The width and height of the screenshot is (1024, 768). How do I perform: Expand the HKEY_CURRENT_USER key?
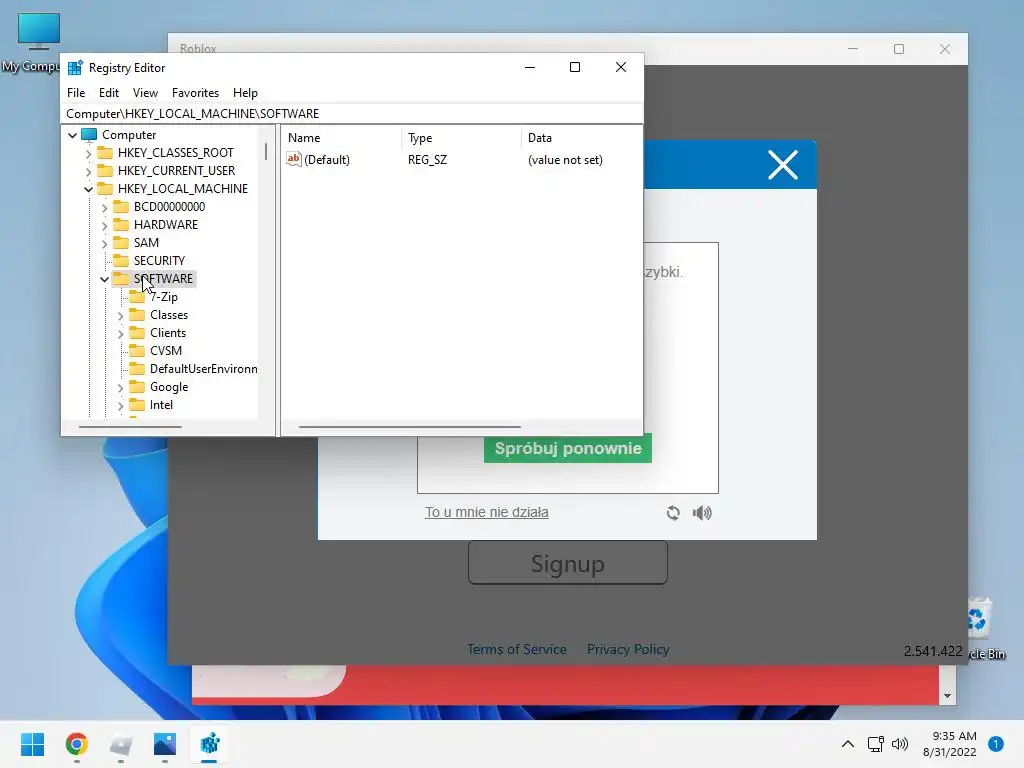[88, 171]
